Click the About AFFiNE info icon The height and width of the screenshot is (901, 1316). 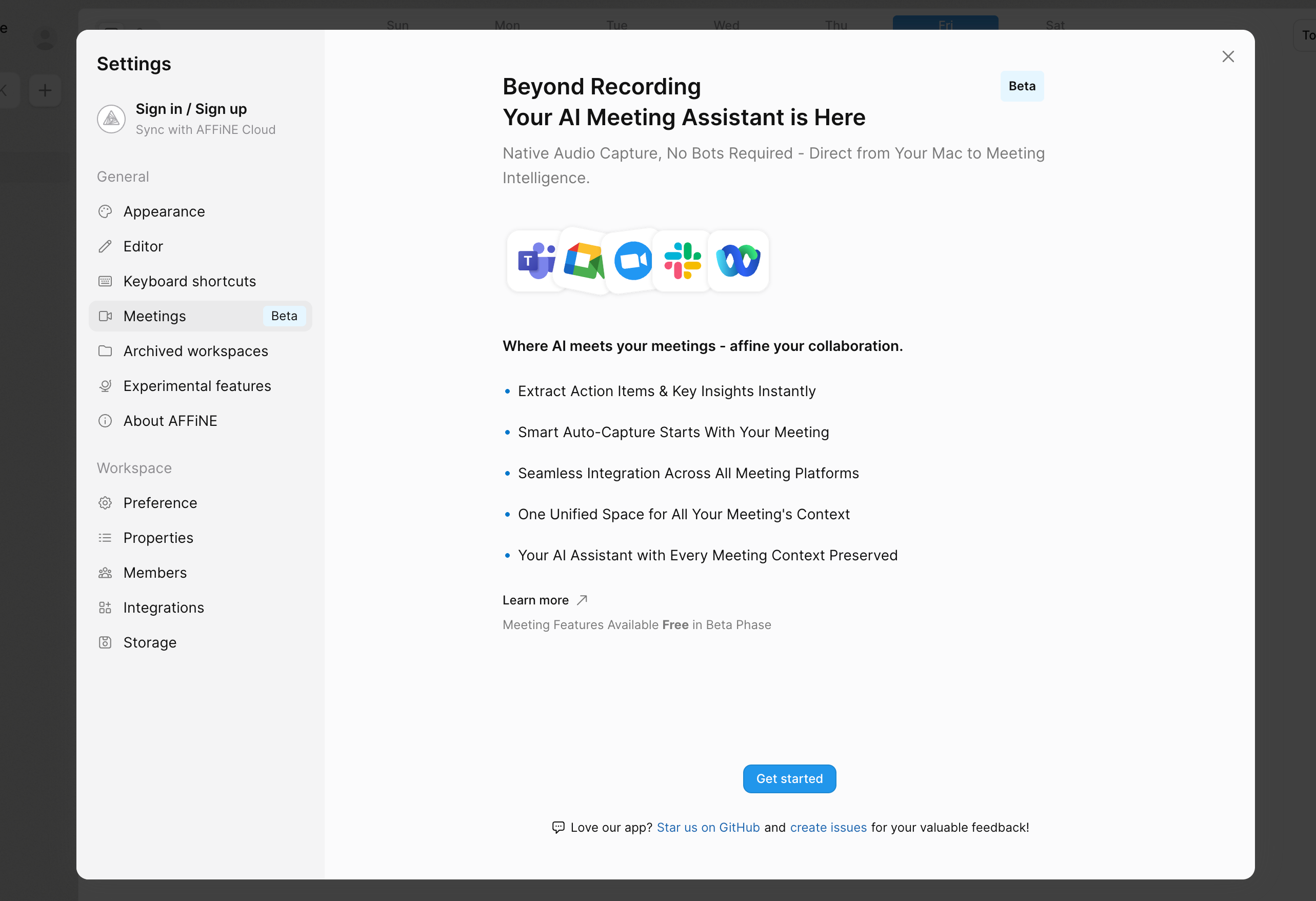pyautogui.click(x=105, y=420)
